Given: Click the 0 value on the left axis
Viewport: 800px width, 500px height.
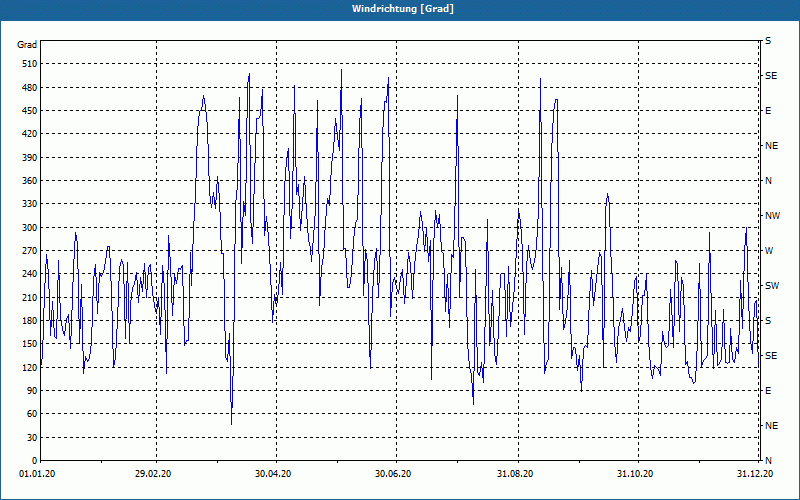Looking at the screenshot, I should (35, 461).
